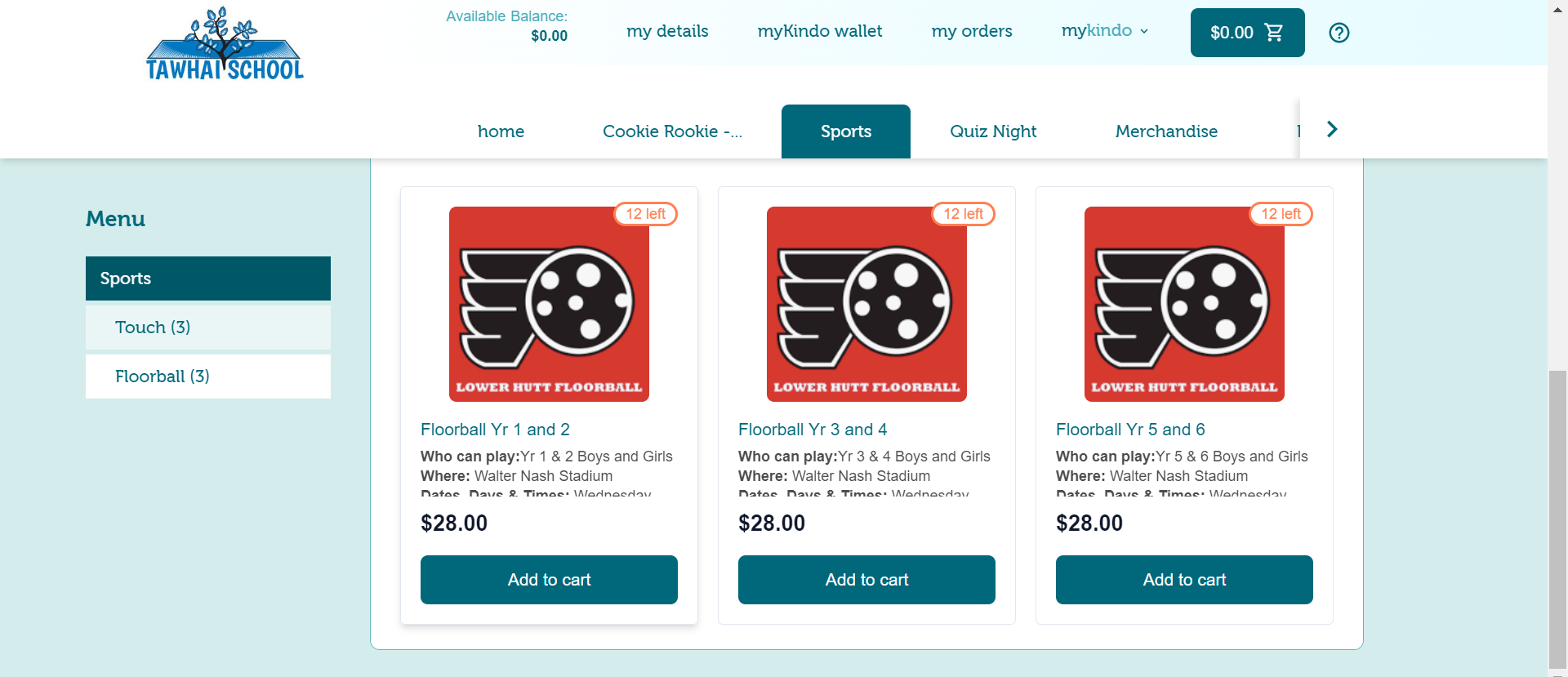The height and width of the screenshot is (677, 1568).
Task: Show next tabs with right chevron arrow
Action: point(1332,129)
